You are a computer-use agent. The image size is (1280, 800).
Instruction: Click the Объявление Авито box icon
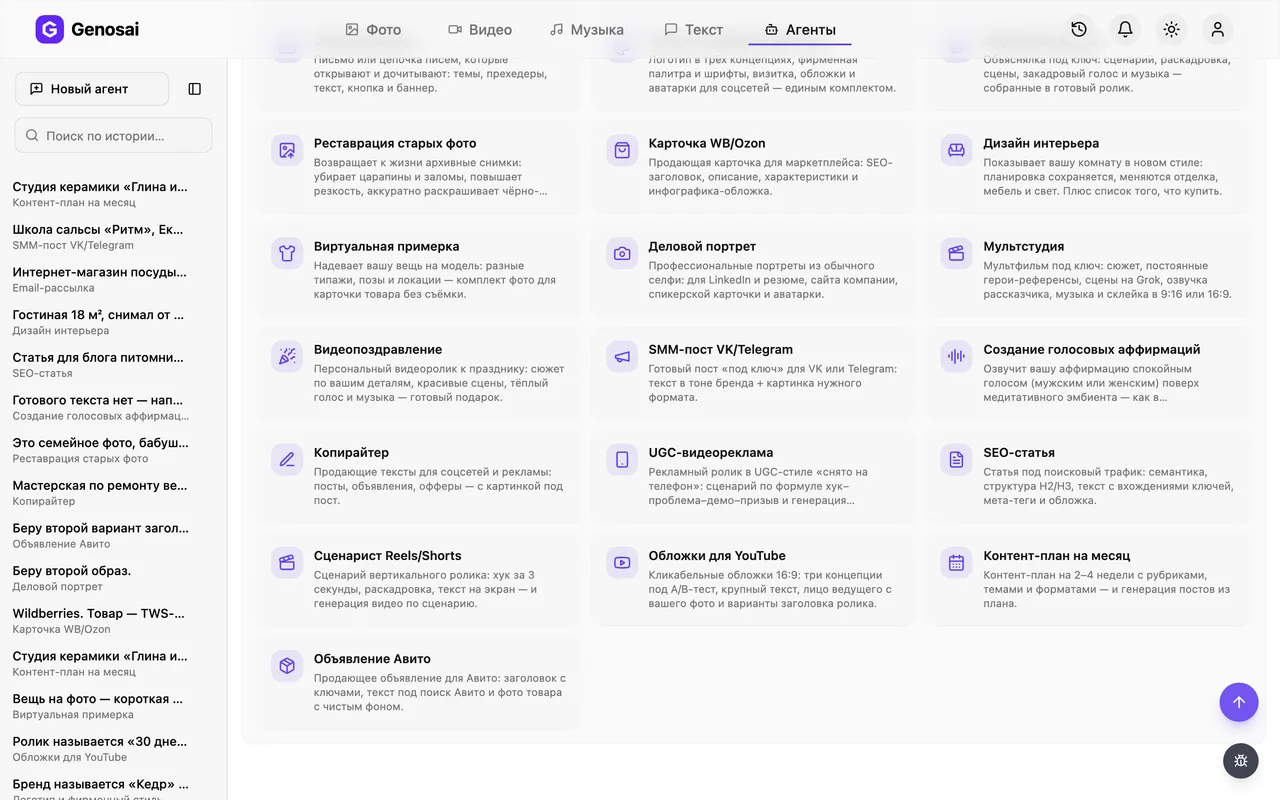(x=287, y=665)
